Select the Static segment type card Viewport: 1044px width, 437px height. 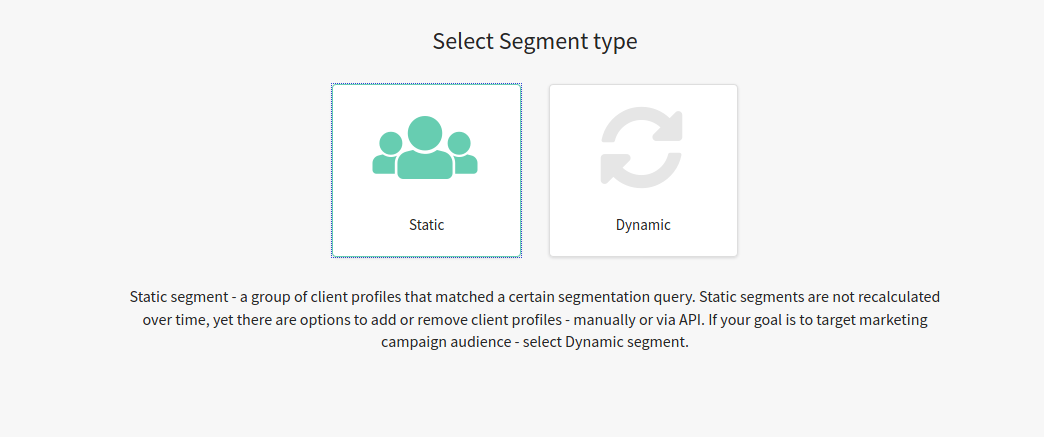coord(426,171)
